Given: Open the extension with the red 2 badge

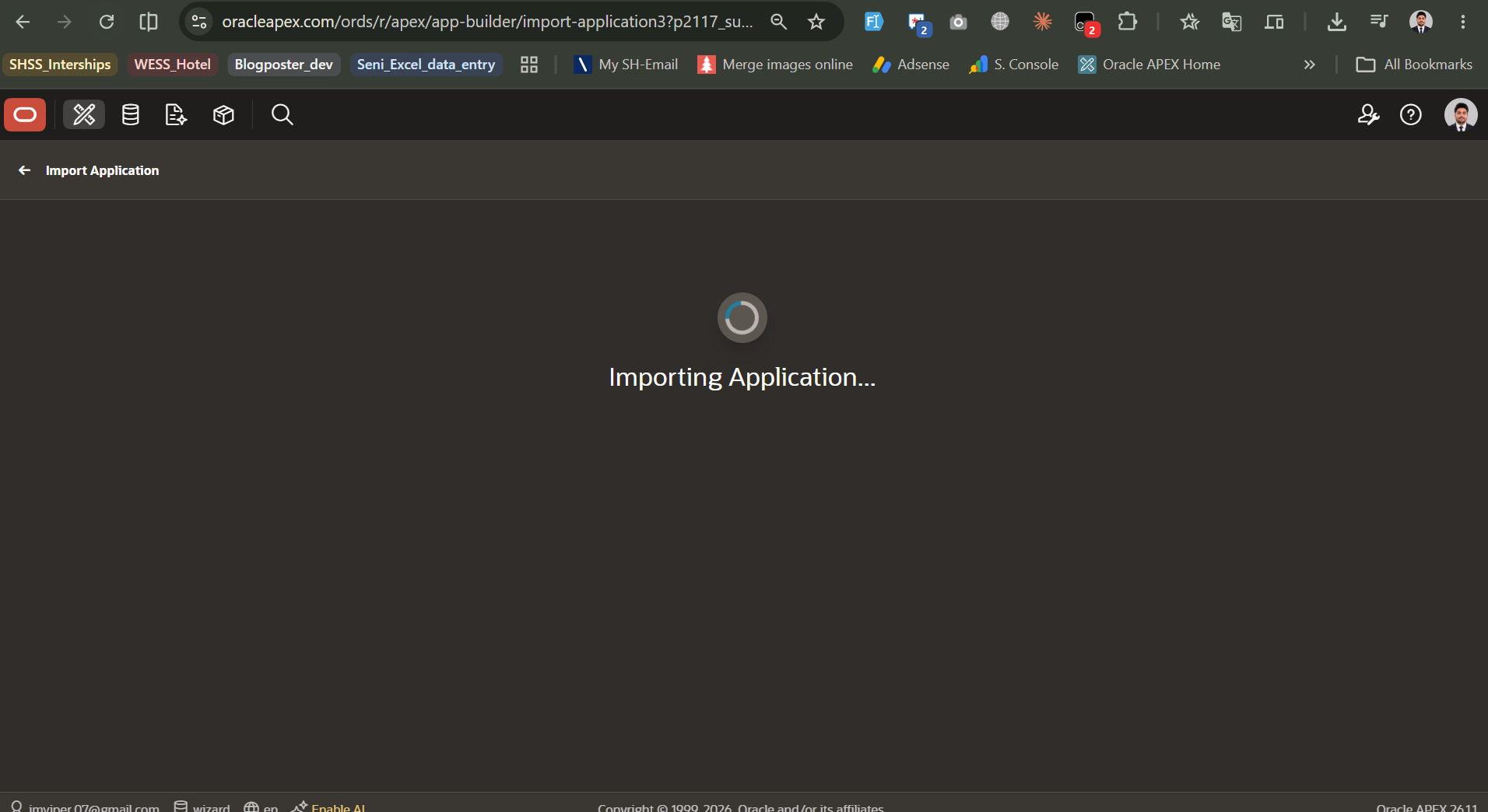Looking at the screenshot, I should coord(1085,22).
